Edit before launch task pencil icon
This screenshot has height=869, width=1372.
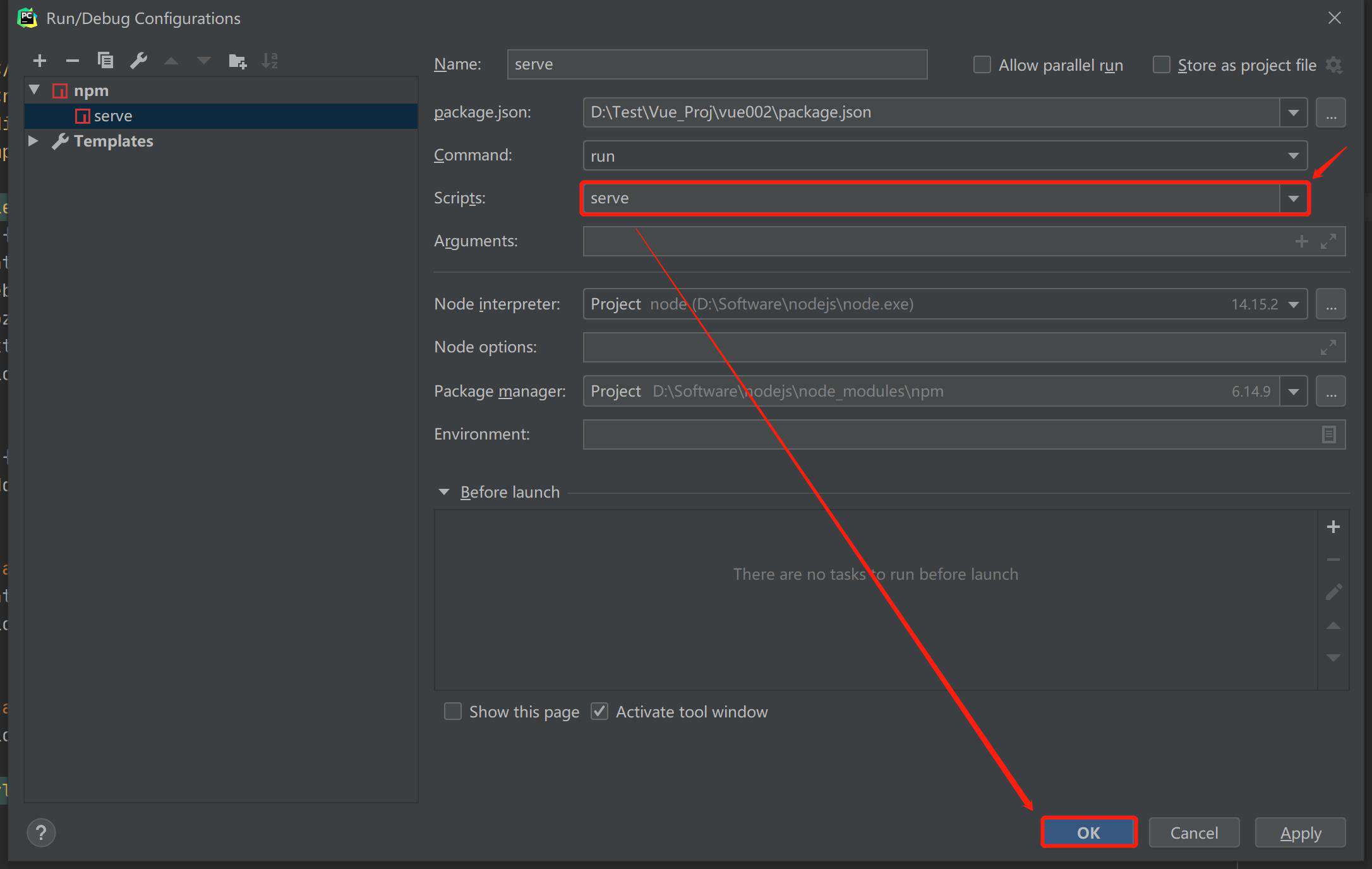[x=1333, y=592]
